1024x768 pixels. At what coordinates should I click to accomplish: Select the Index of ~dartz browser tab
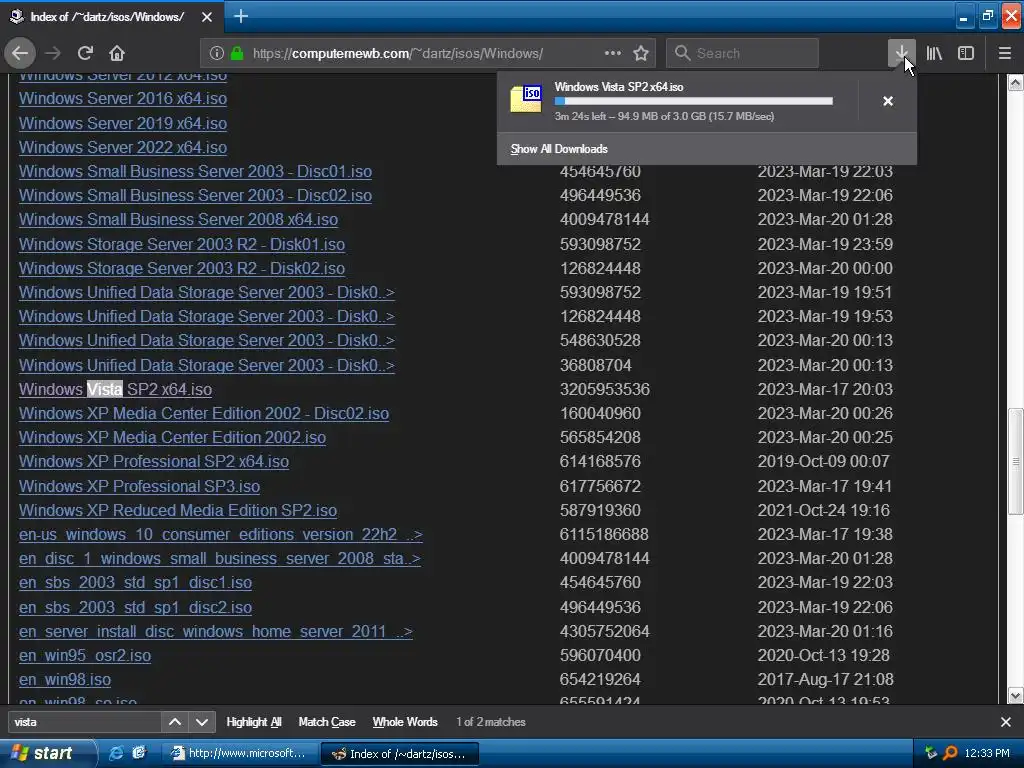point(111,17)
